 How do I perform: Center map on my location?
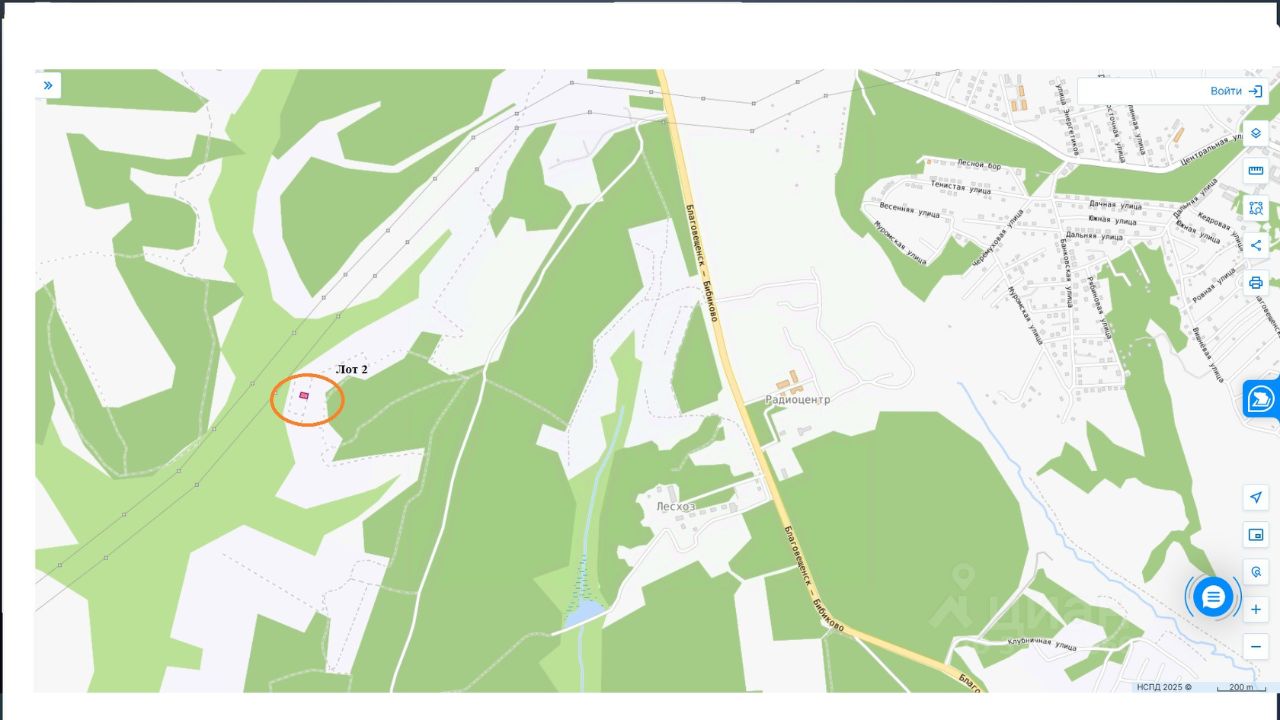(1256, 497)
